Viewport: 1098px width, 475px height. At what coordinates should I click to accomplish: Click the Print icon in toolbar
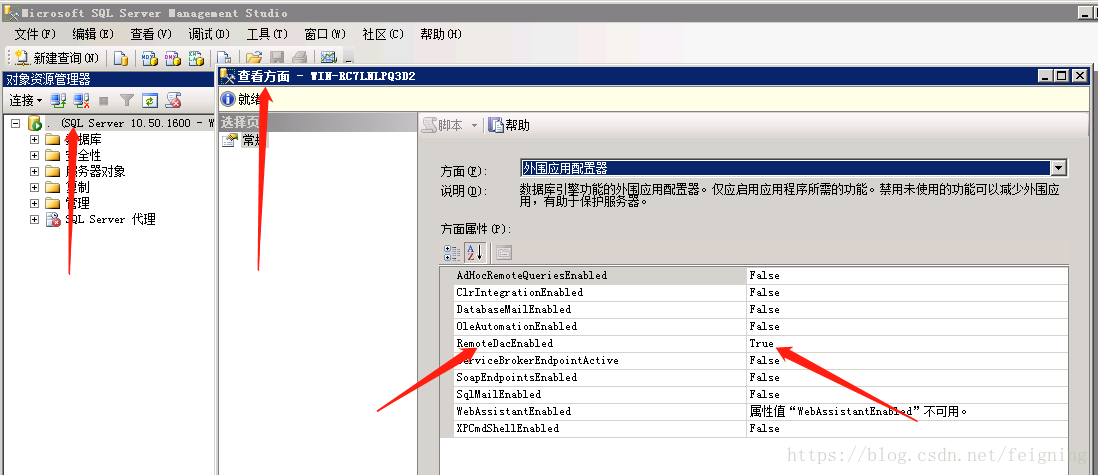(x=299, y=58)
